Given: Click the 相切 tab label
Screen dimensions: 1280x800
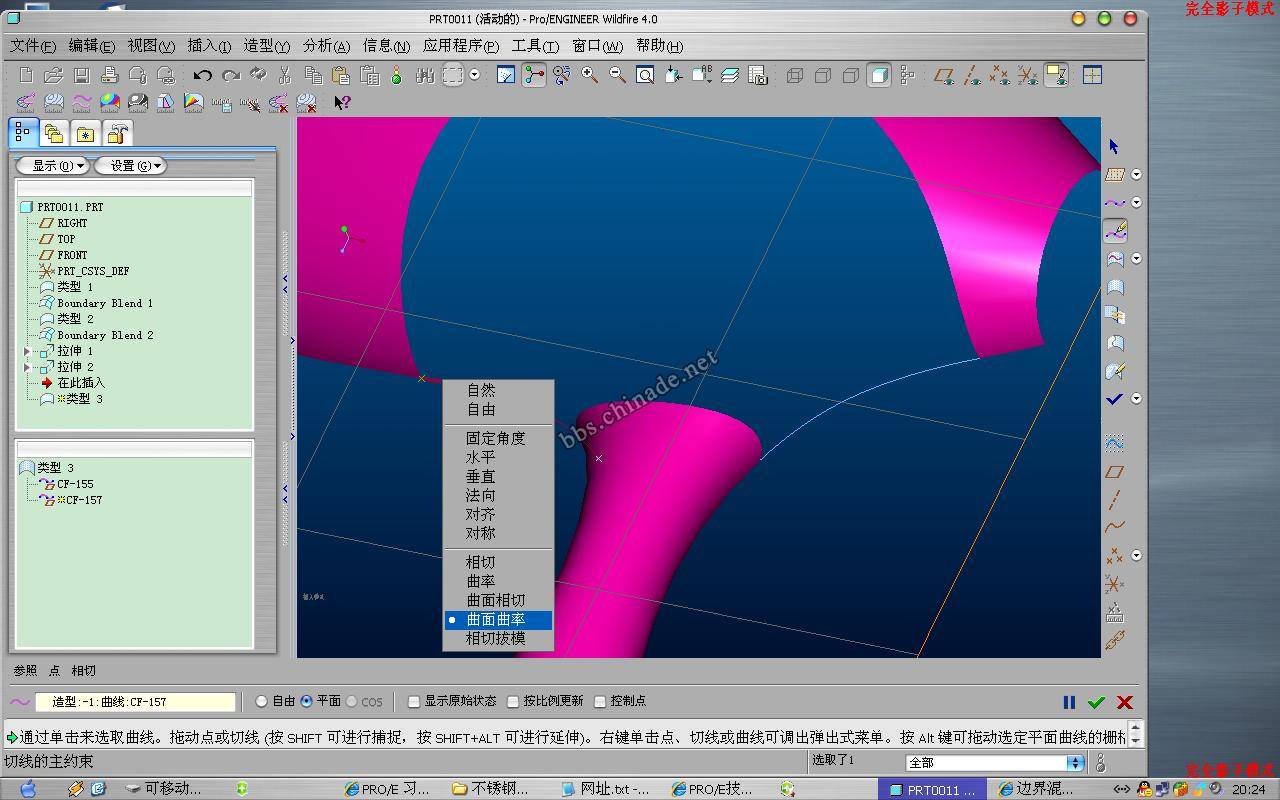Looking at the screenshot, I should [x=84, y=671].
